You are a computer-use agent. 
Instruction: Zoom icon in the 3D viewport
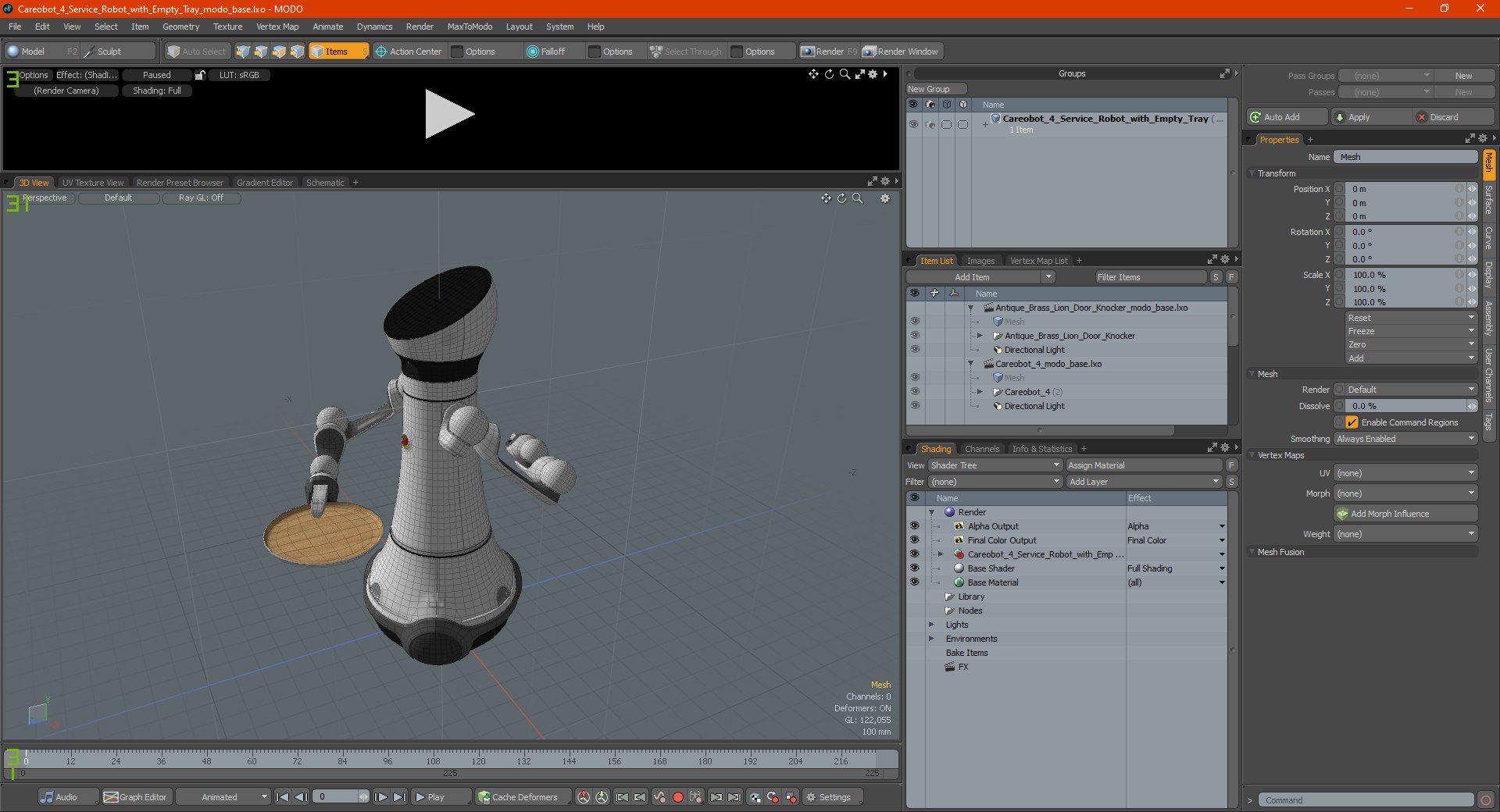tap(858, 198)
